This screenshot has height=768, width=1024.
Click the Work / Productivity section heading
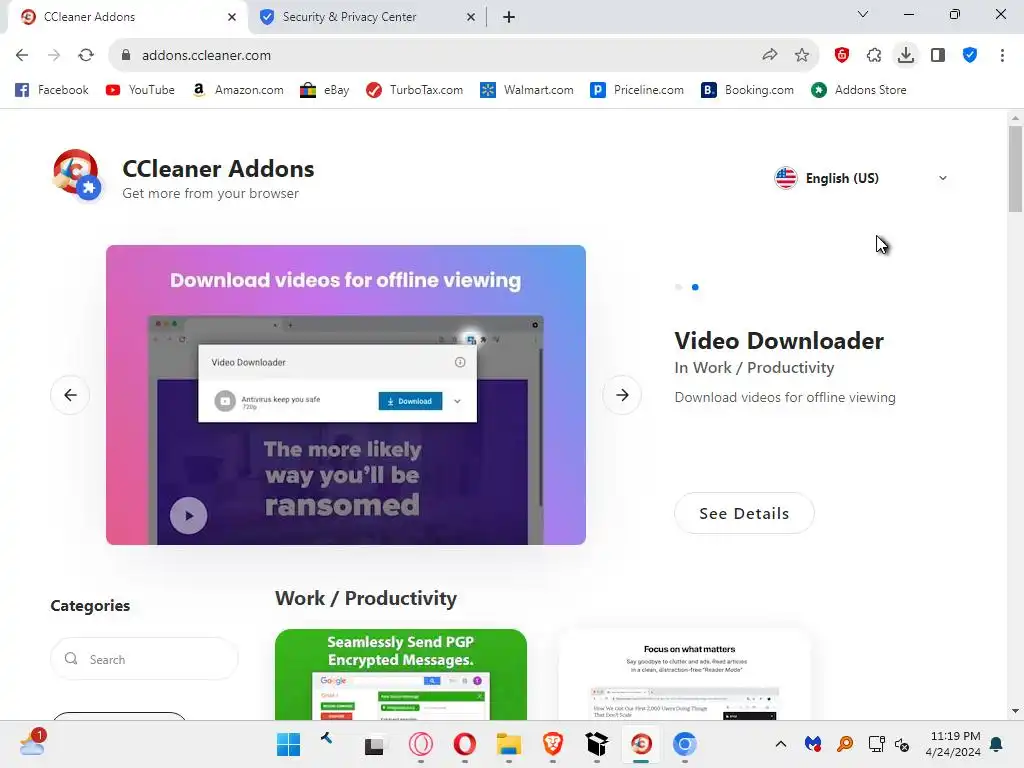point(366,598)
